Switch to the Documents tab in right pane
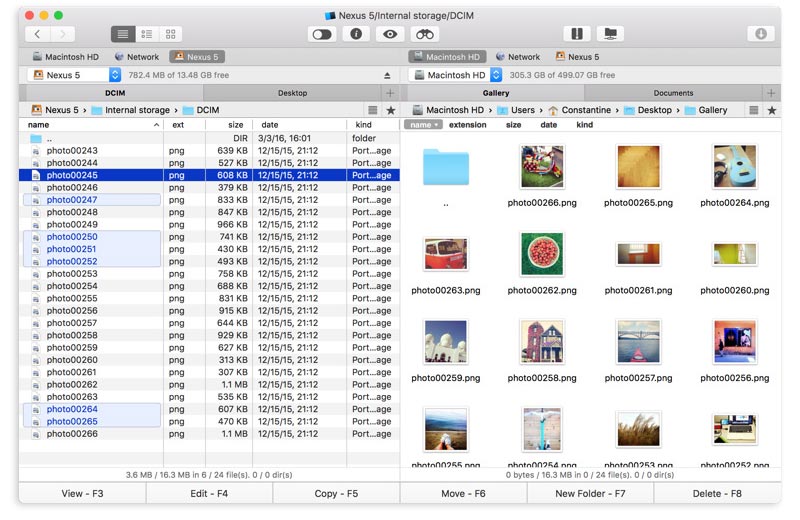The width and height of the screenshot is (800, 520). [x=673, y=93]
